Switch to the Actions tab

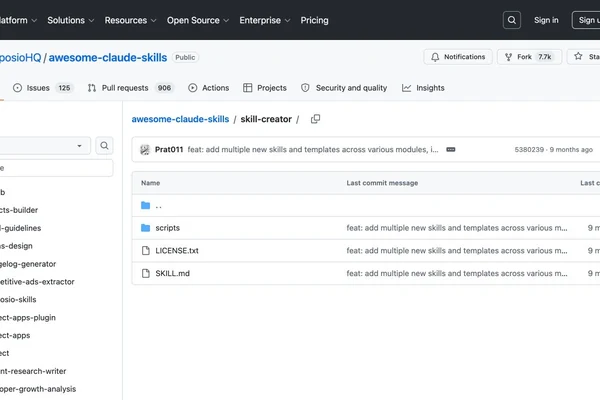pos(209,88)
